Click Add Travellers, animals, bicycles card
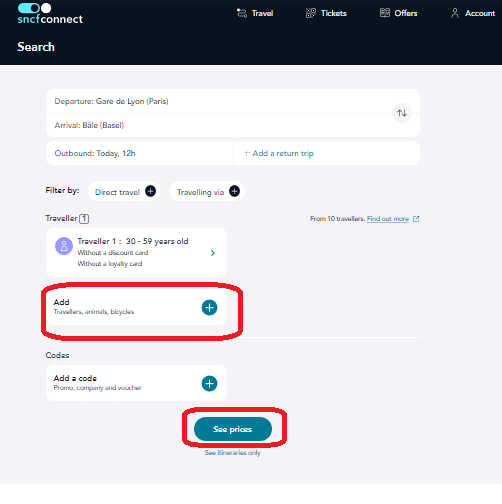The height and width of the screenshot is (504, 502). (136, 307)
